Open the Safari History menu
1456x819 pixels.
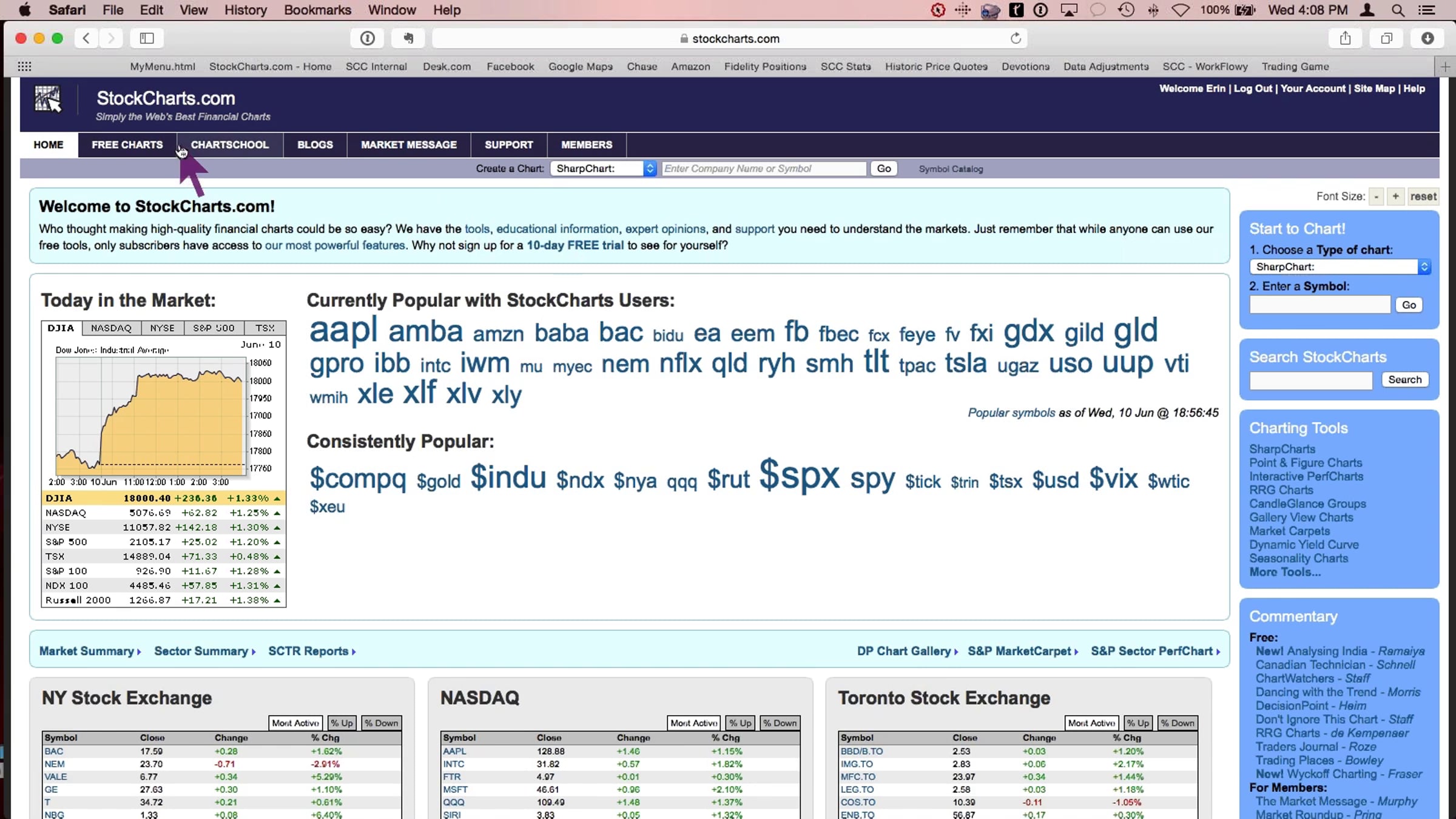point(245,10)
